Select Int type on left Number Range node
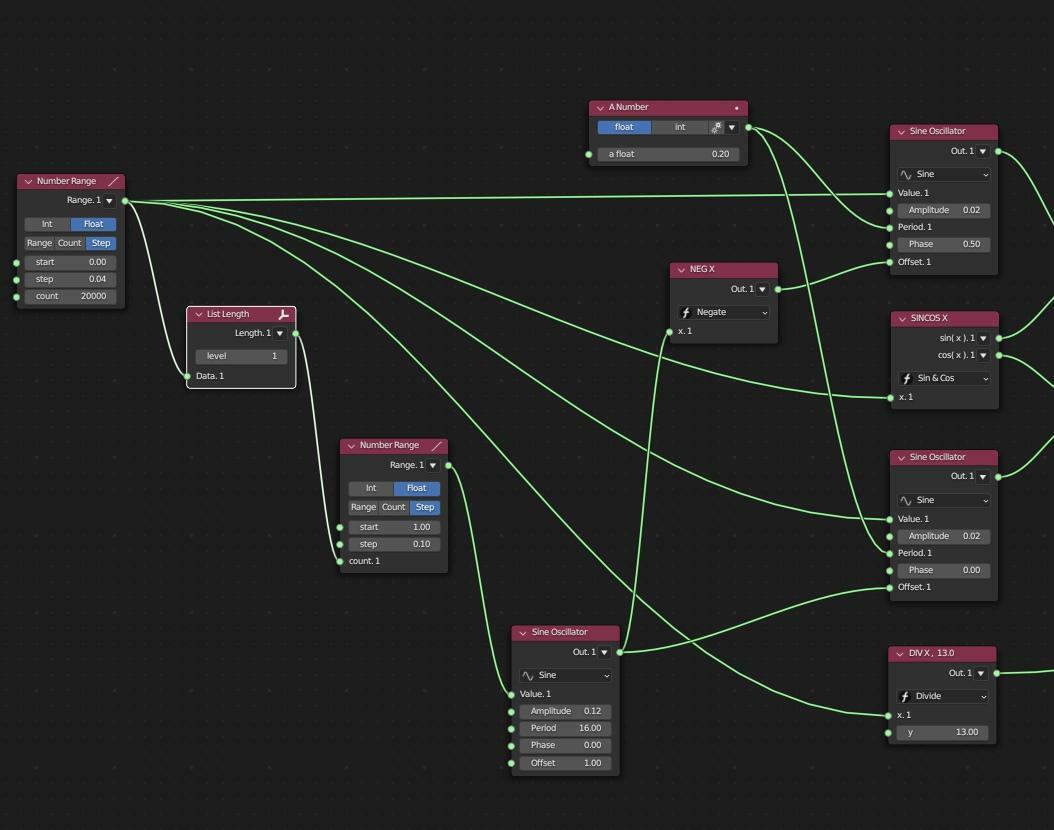 pyautogui.click(x=47, y=224)
